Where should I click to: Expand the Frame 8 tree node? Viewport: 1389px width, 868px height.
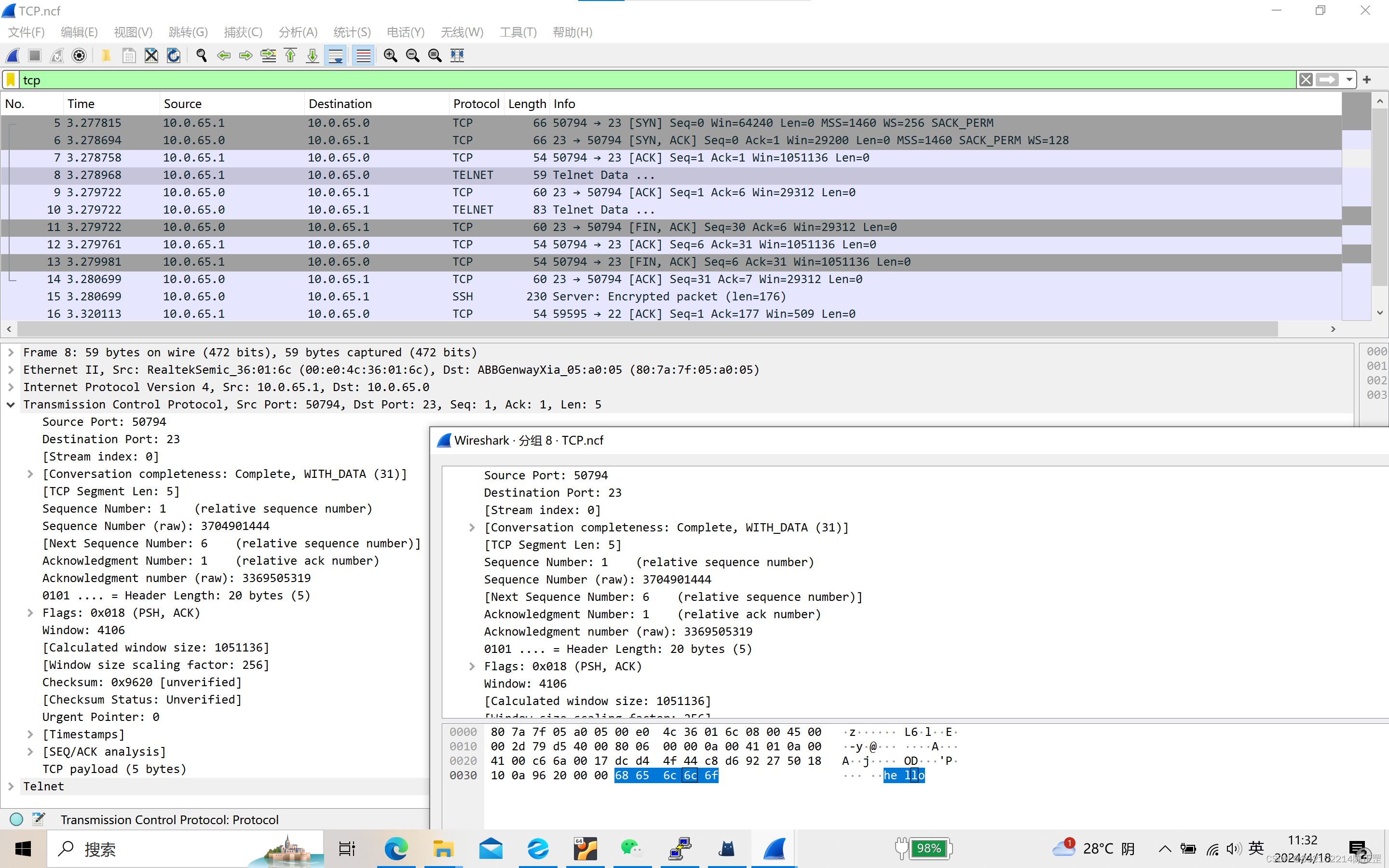click(11, 353)
